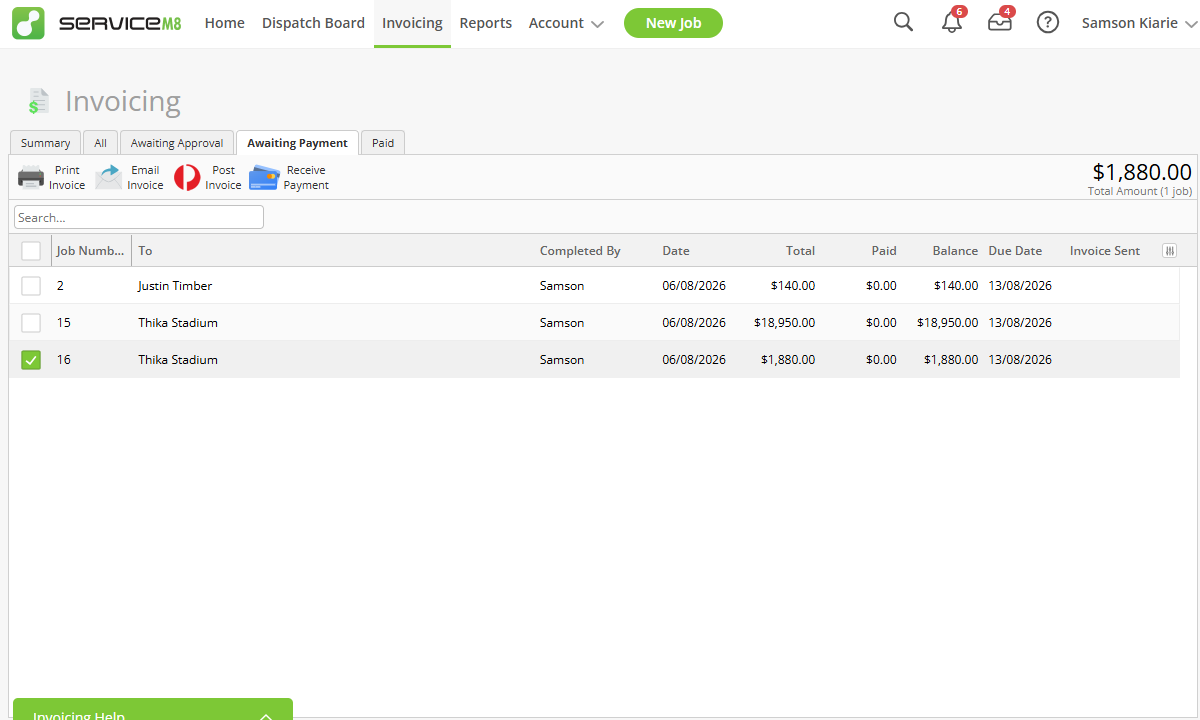
Task: Open notifications bell icon
Action: coord(952,22)
